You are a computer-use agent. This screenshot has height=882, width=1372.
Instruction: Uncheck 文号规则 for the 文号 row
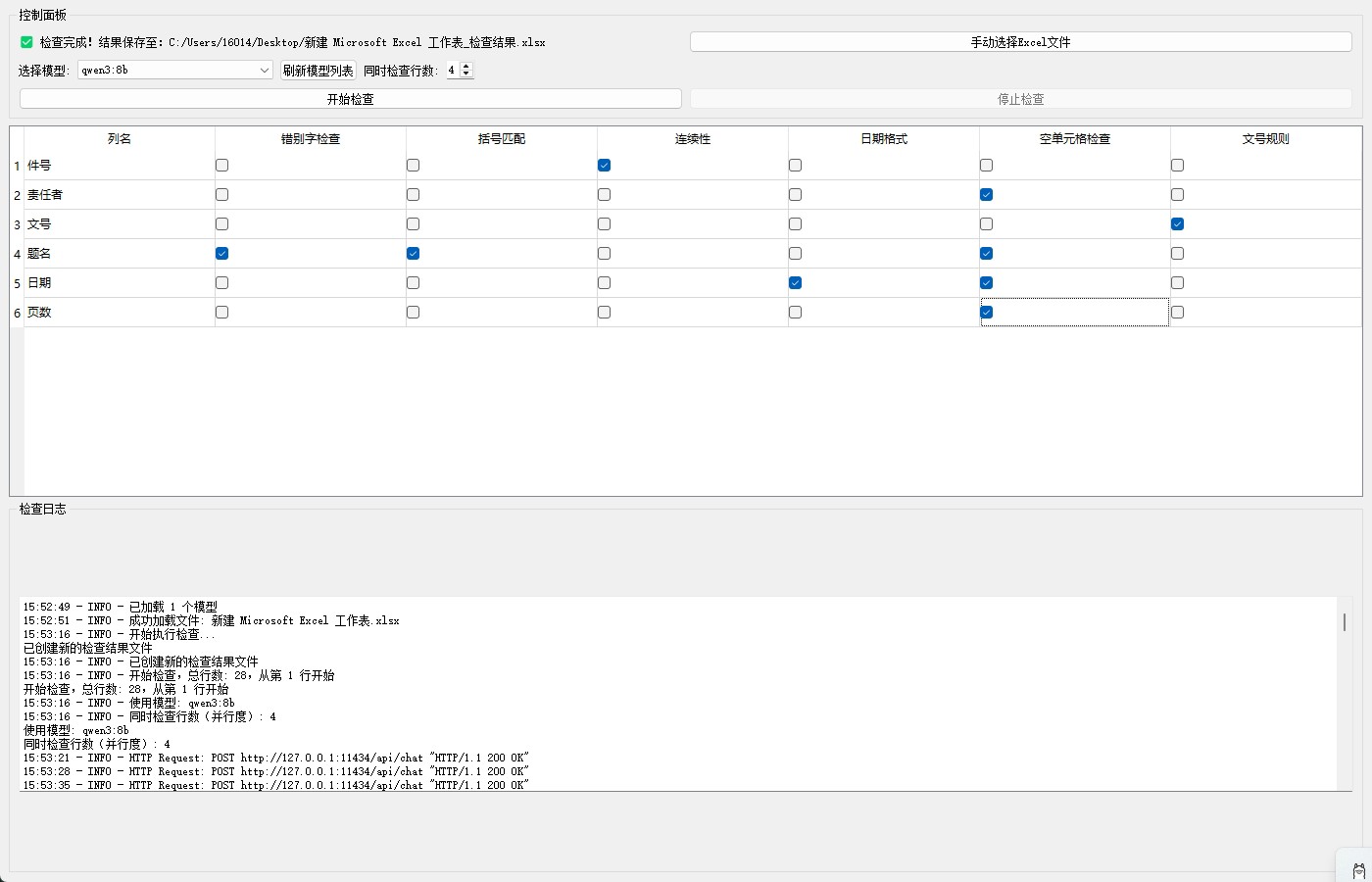point(1177,224)
